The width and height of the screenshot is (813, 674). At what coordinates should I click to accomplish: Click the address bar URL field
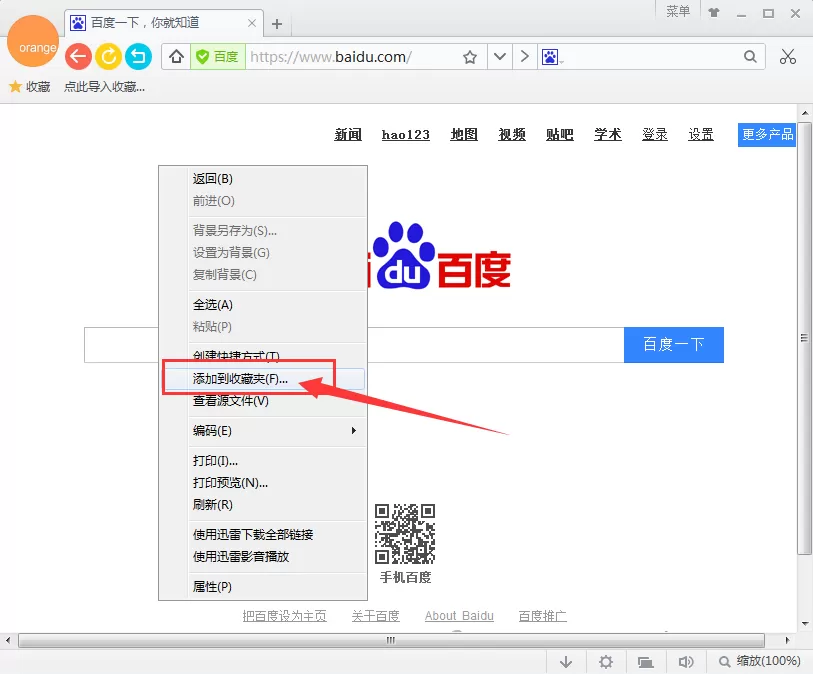point(353,57)
